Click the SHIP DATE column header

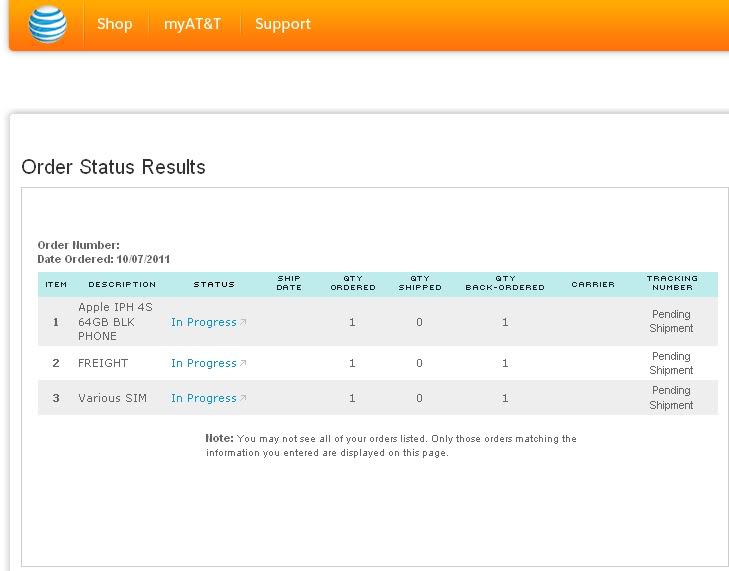[289, 283]
